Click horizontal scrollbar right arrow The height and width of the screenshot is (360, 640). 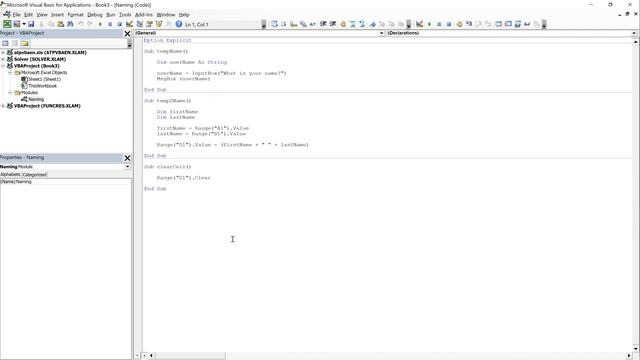[x=629, y=356]
